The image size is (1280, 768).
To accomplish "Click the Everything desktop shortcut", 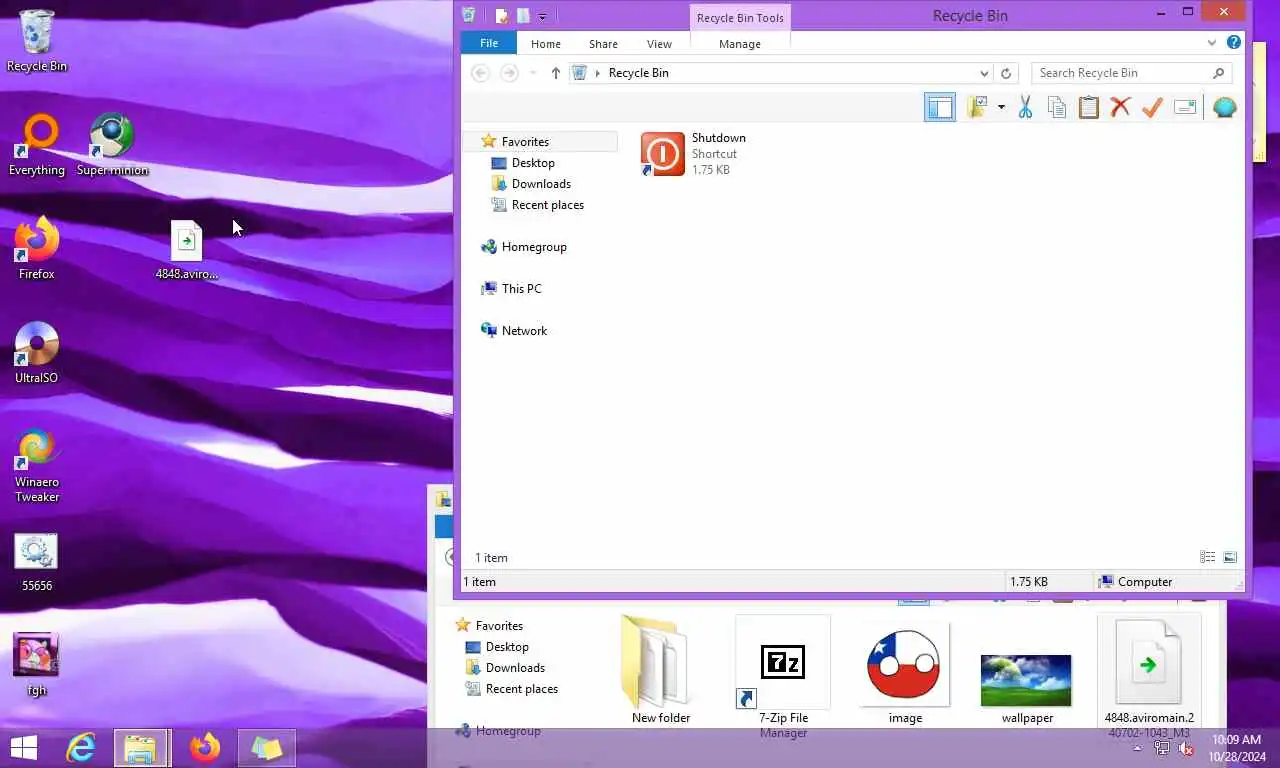I will (37, 145).
